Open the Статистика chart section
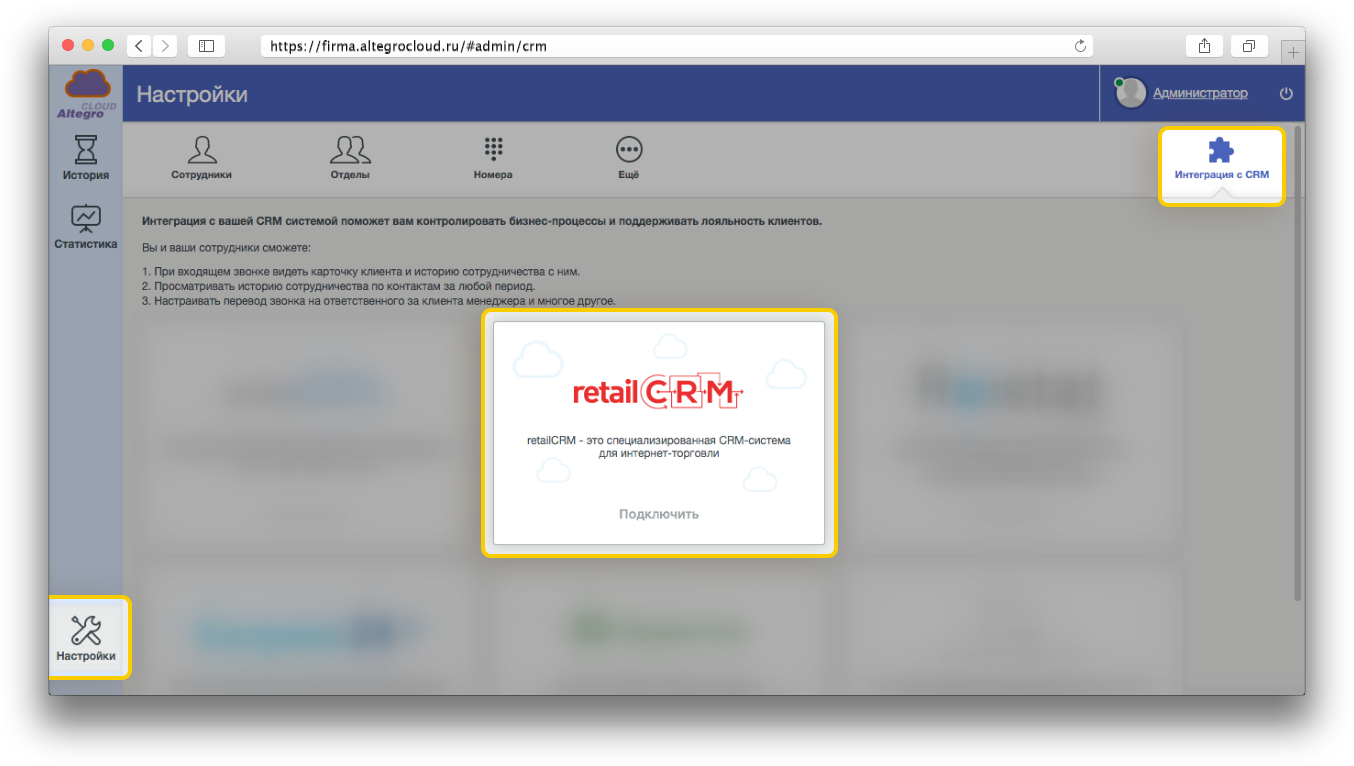Screen dimensions: 1354x766 [x=86, y=227]
